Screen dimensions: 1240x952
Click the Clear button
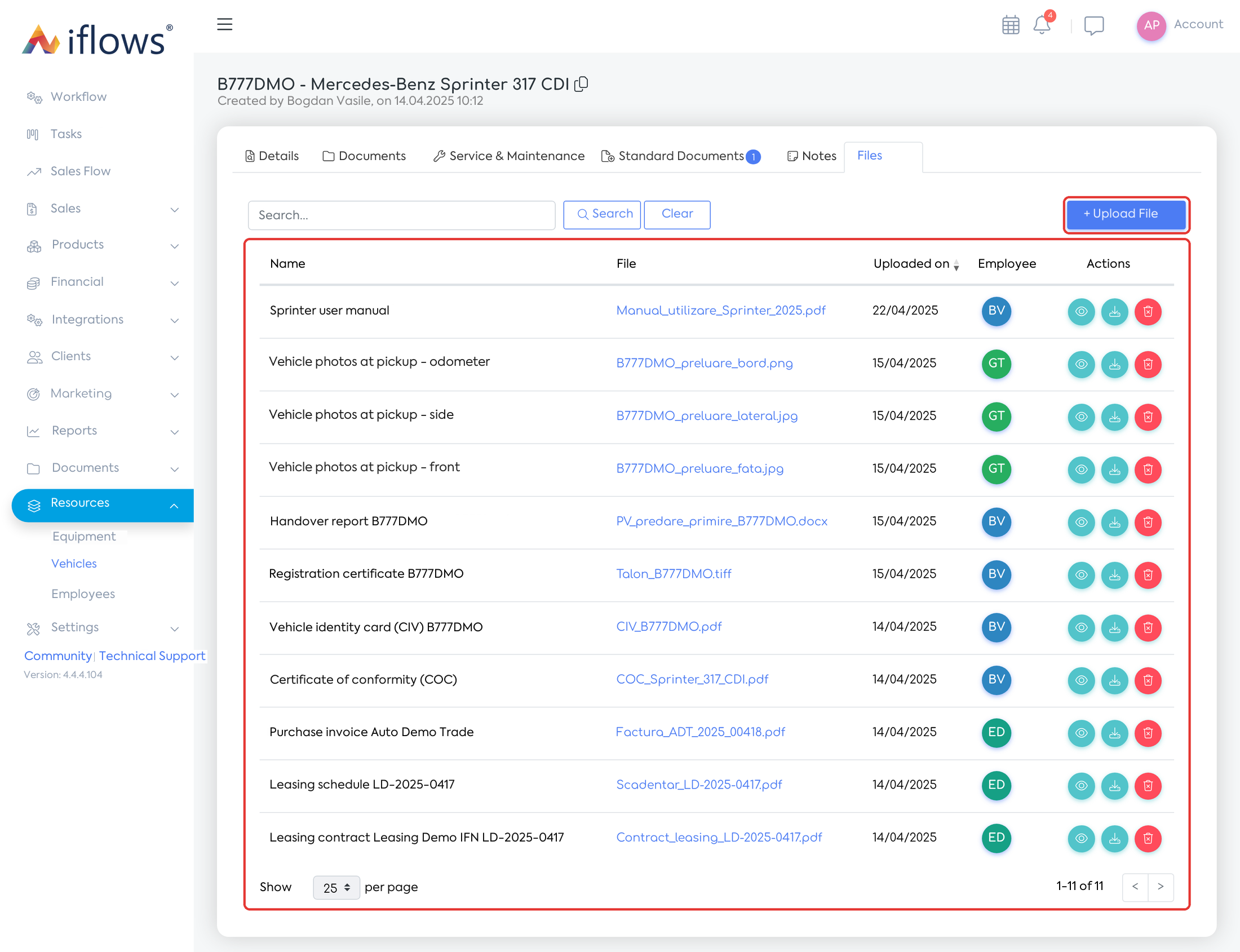(x=677, y=214)
